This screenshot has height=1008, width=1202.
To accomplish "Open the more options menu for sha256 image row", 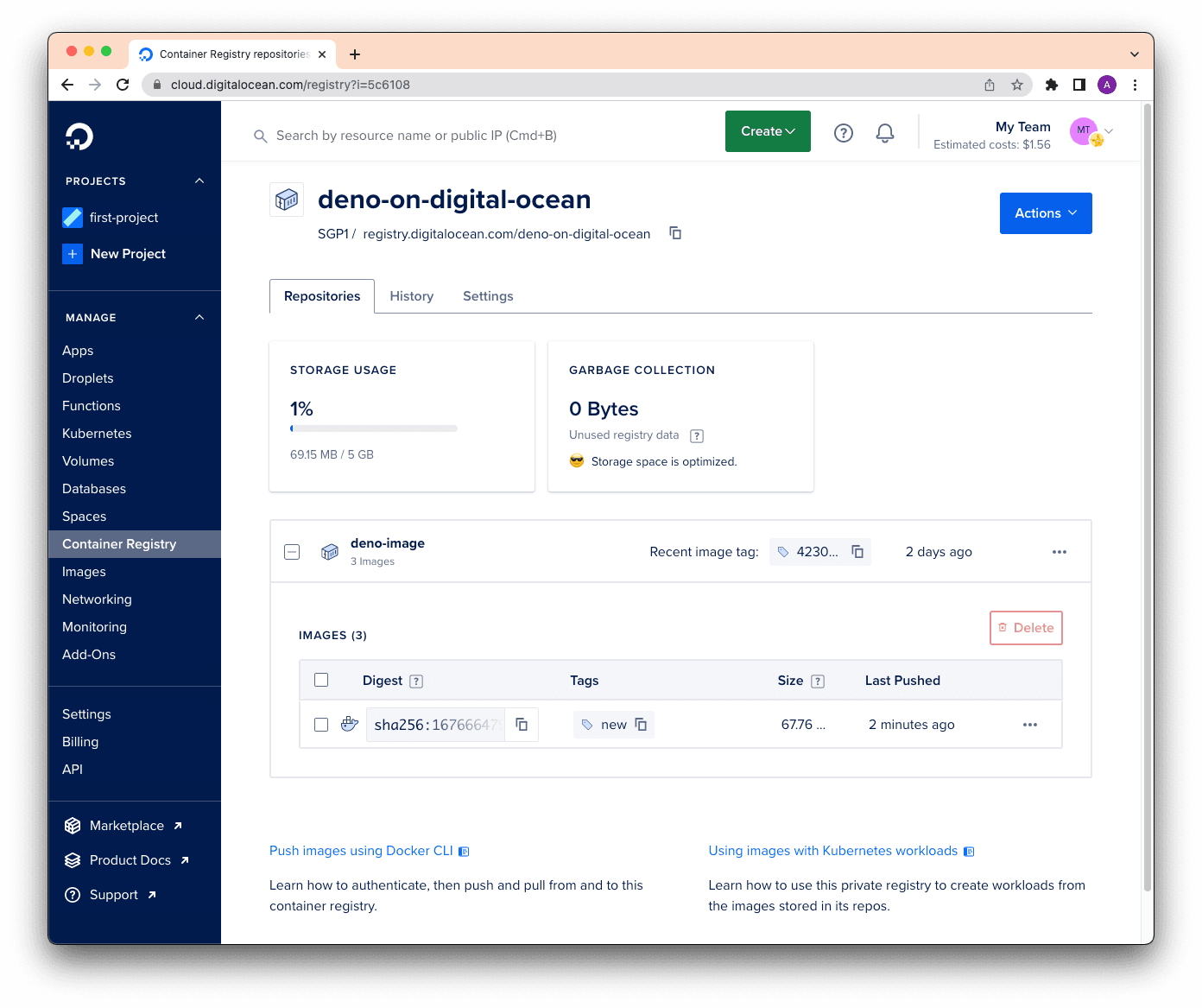I will pos(1030,725).
